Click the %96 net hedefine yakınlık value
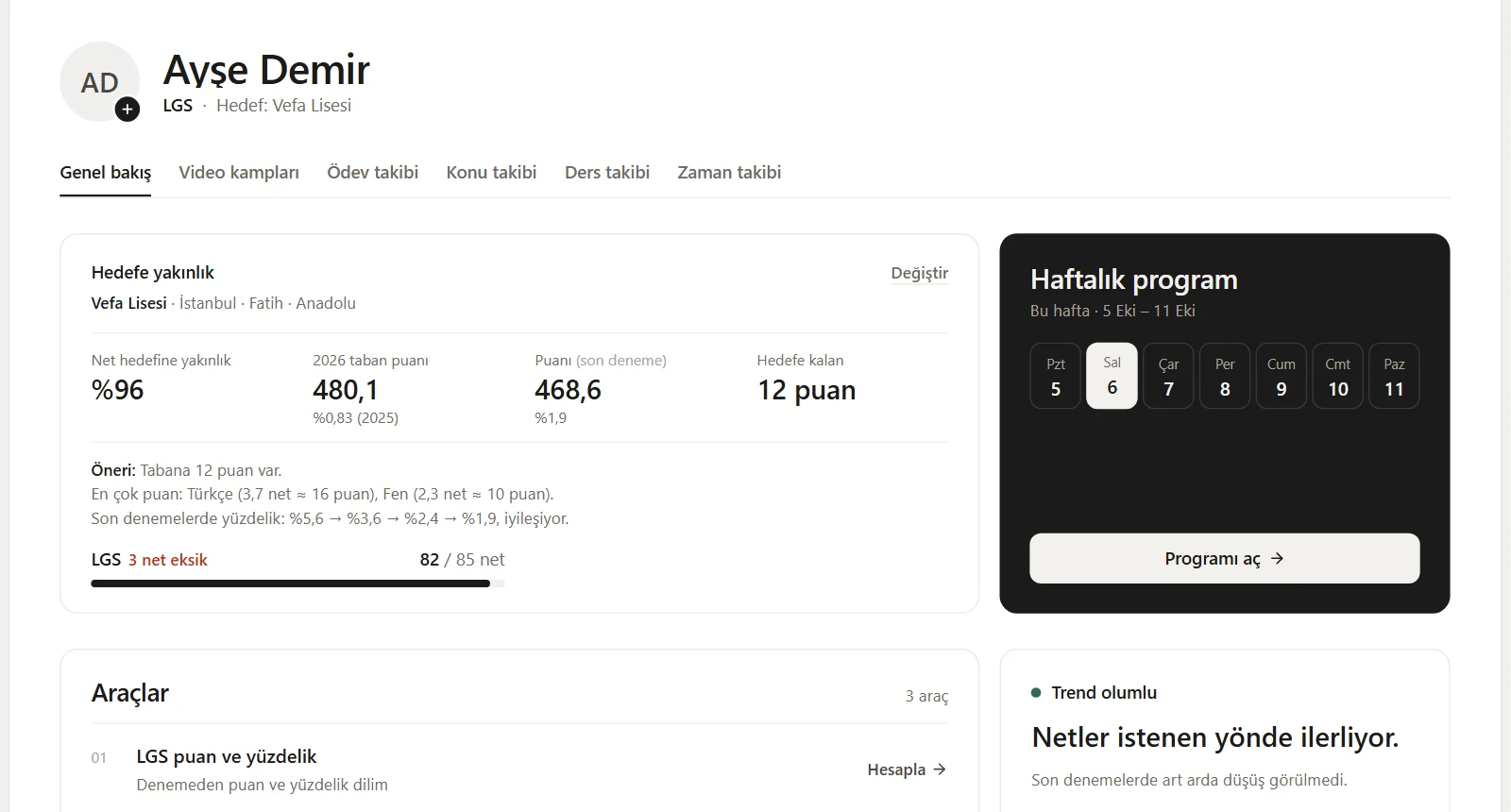This screenshot has height=812, width=1511. pyautogui.click(x=117, y=390)
